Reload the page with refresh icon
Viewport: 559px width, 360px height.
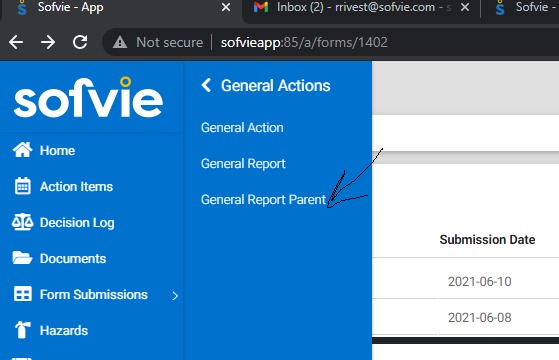point(80,42)
